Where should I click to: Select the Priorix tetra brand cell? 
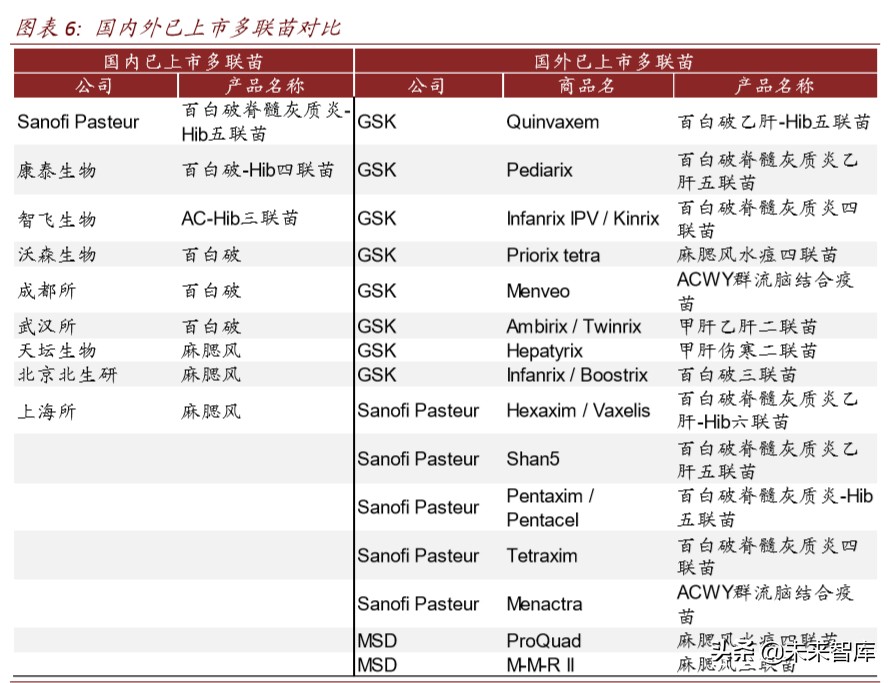click(x=553, y=255)
